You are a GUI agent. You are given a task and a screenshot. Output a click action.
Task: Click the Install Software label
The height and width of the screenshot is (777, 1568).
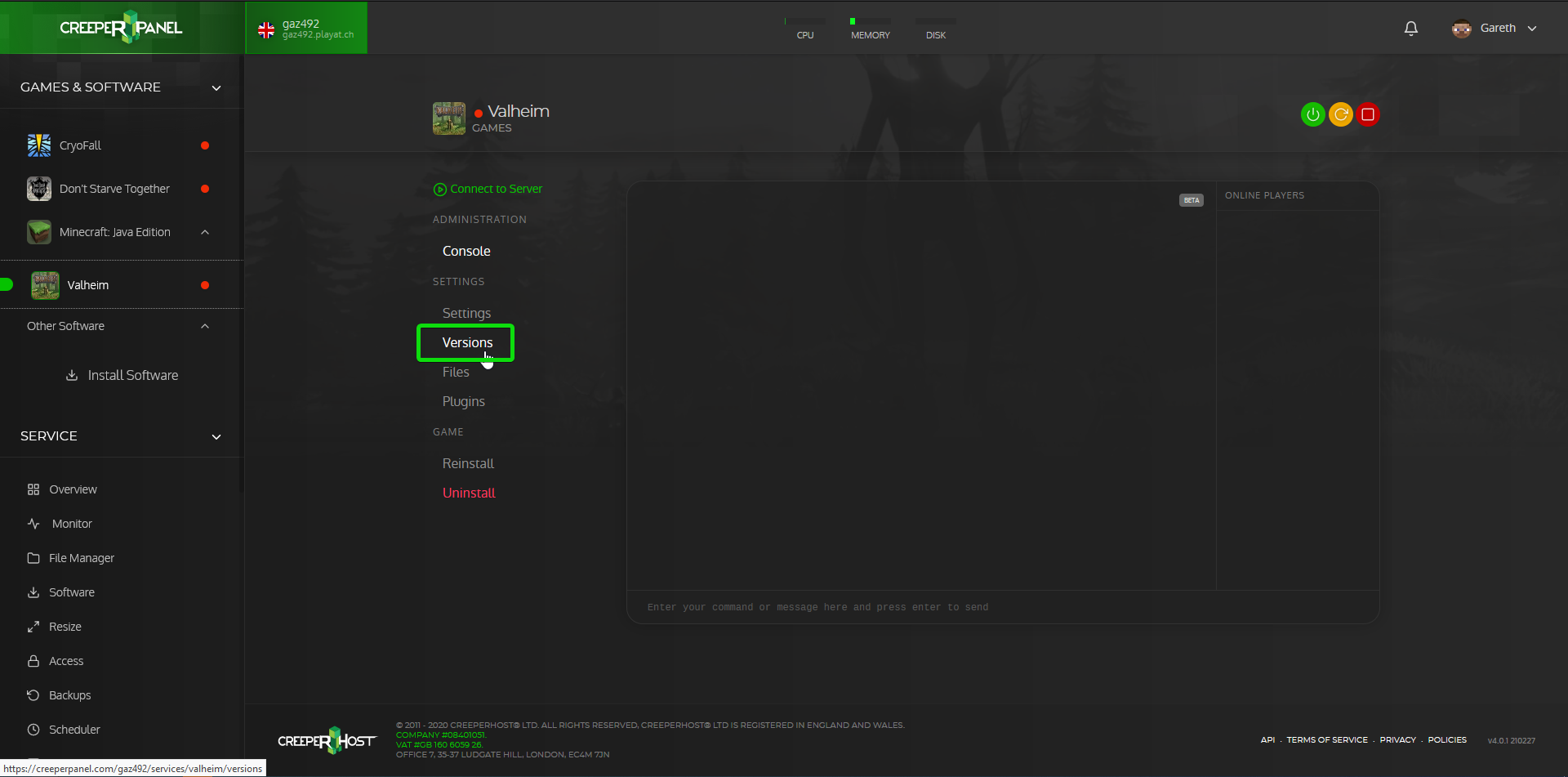(x=133, y=375)
